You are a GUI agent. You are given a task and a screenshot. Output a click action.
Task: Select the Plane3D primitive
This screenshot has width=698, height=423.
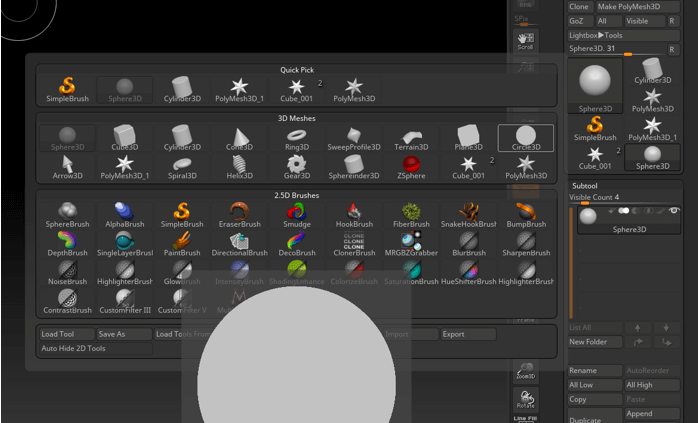pyautogui.click(x=469, y=138)
